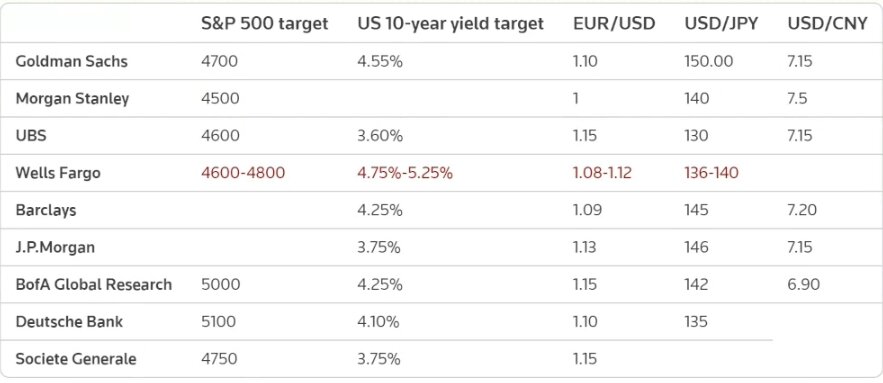This screenshot has width=883, height=383.
Task: Click the Morgan Stanley row label
Action: pyautogui.click(x=72, y=99)
